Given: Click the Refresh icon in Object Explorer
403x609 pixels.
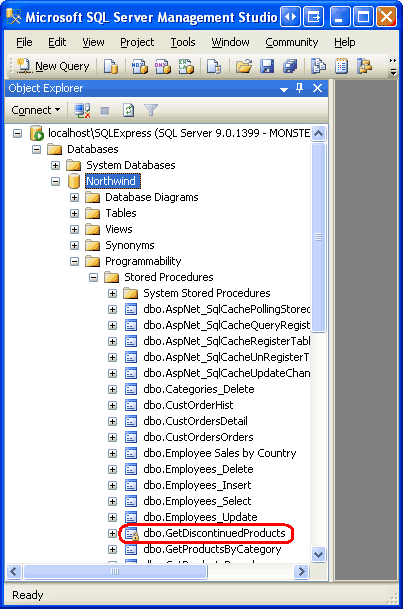Looking at the screenshot, I should pyautogui.click(x=128, y=110).
